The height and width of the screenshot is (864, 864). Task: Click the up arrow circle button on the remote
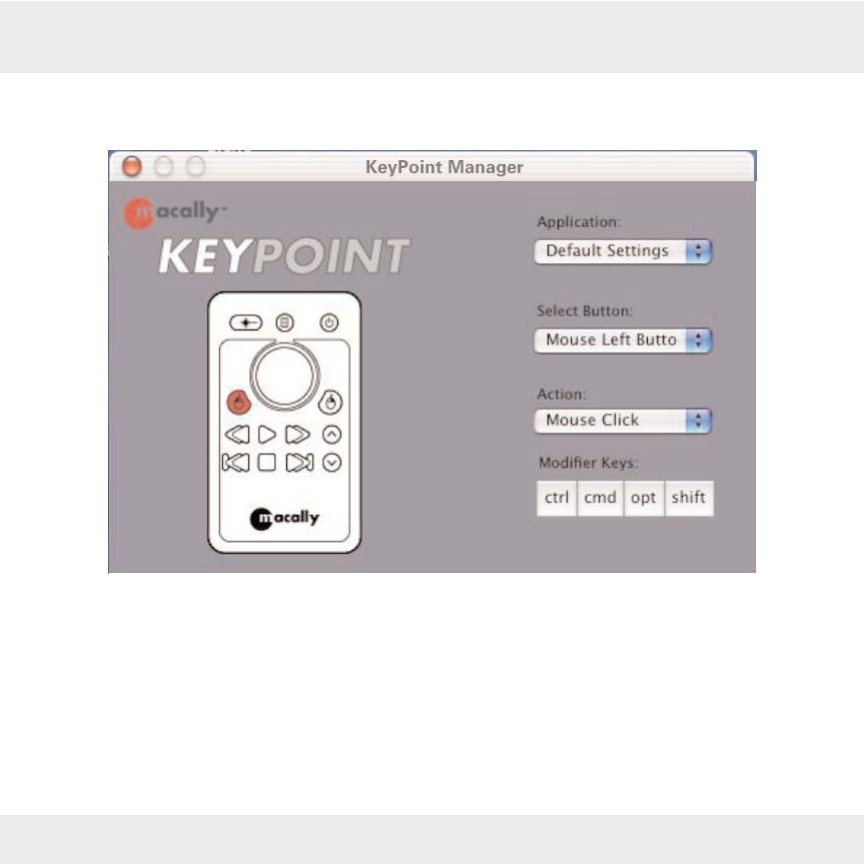point(332,435)
